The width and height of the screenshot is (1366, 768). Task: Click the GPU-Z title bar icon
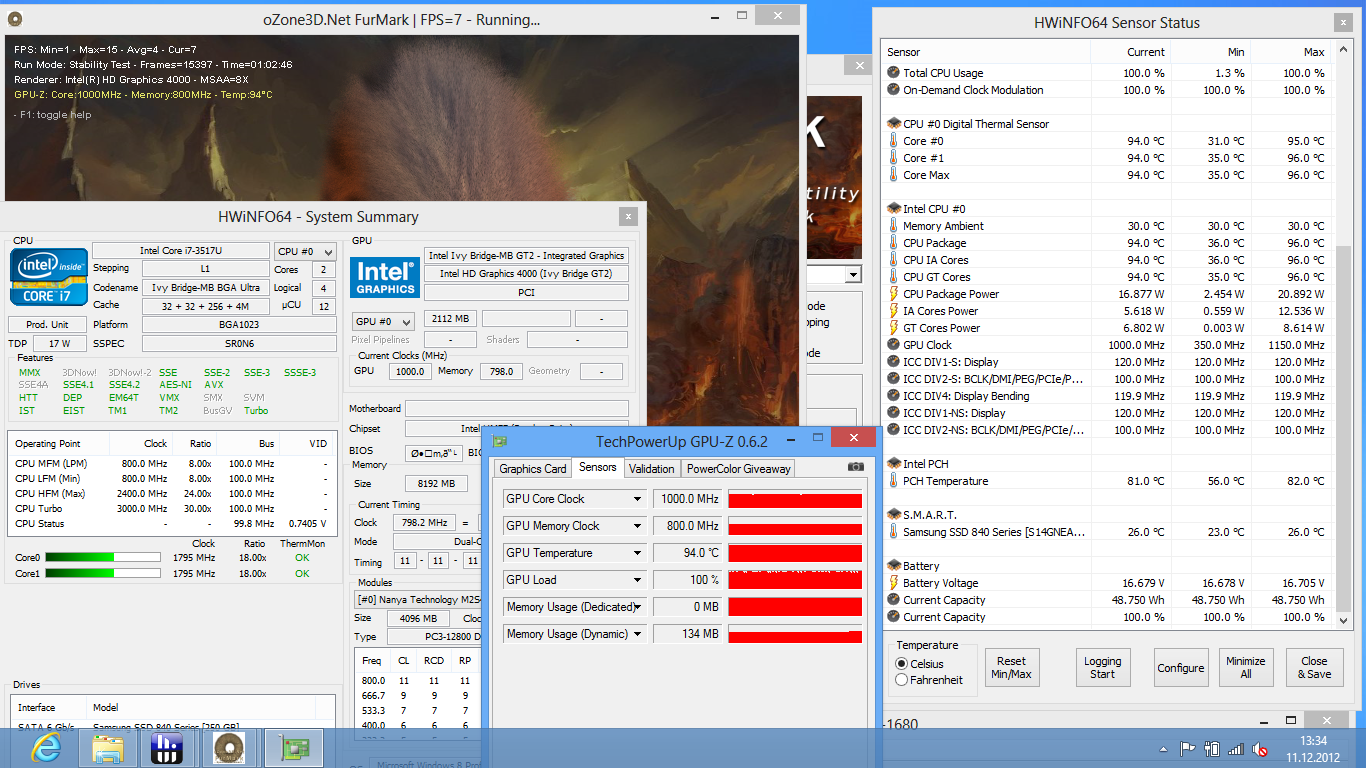coord(500,441)
